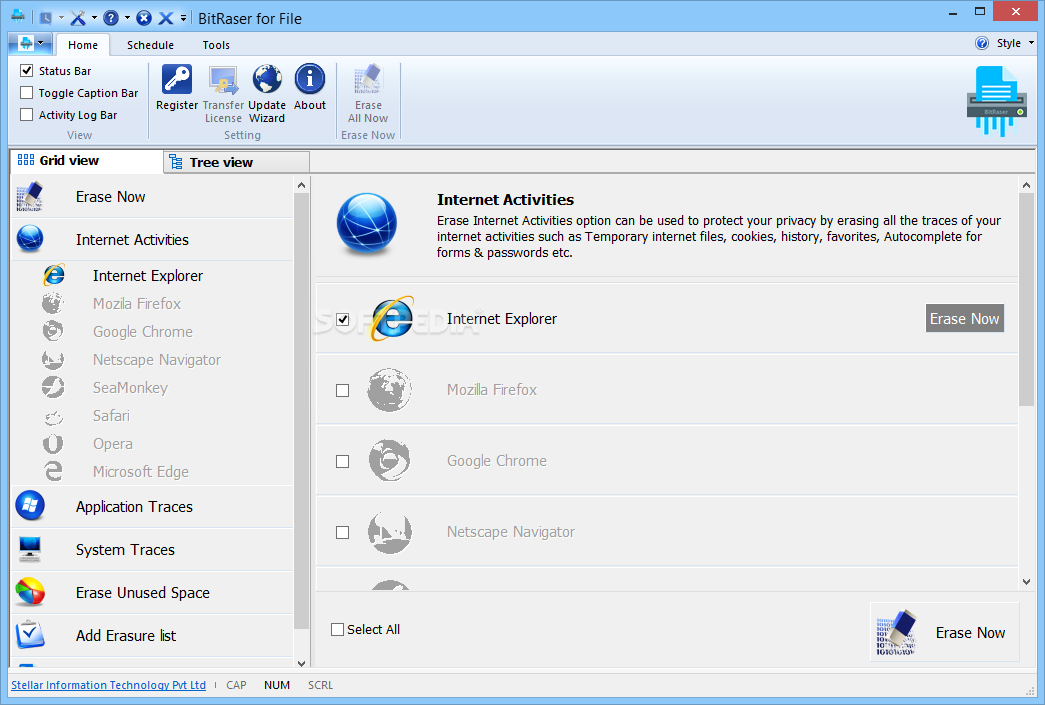Open Add Erasure list category
This screenshot has height=705, width=1045.
pos(153,636)
